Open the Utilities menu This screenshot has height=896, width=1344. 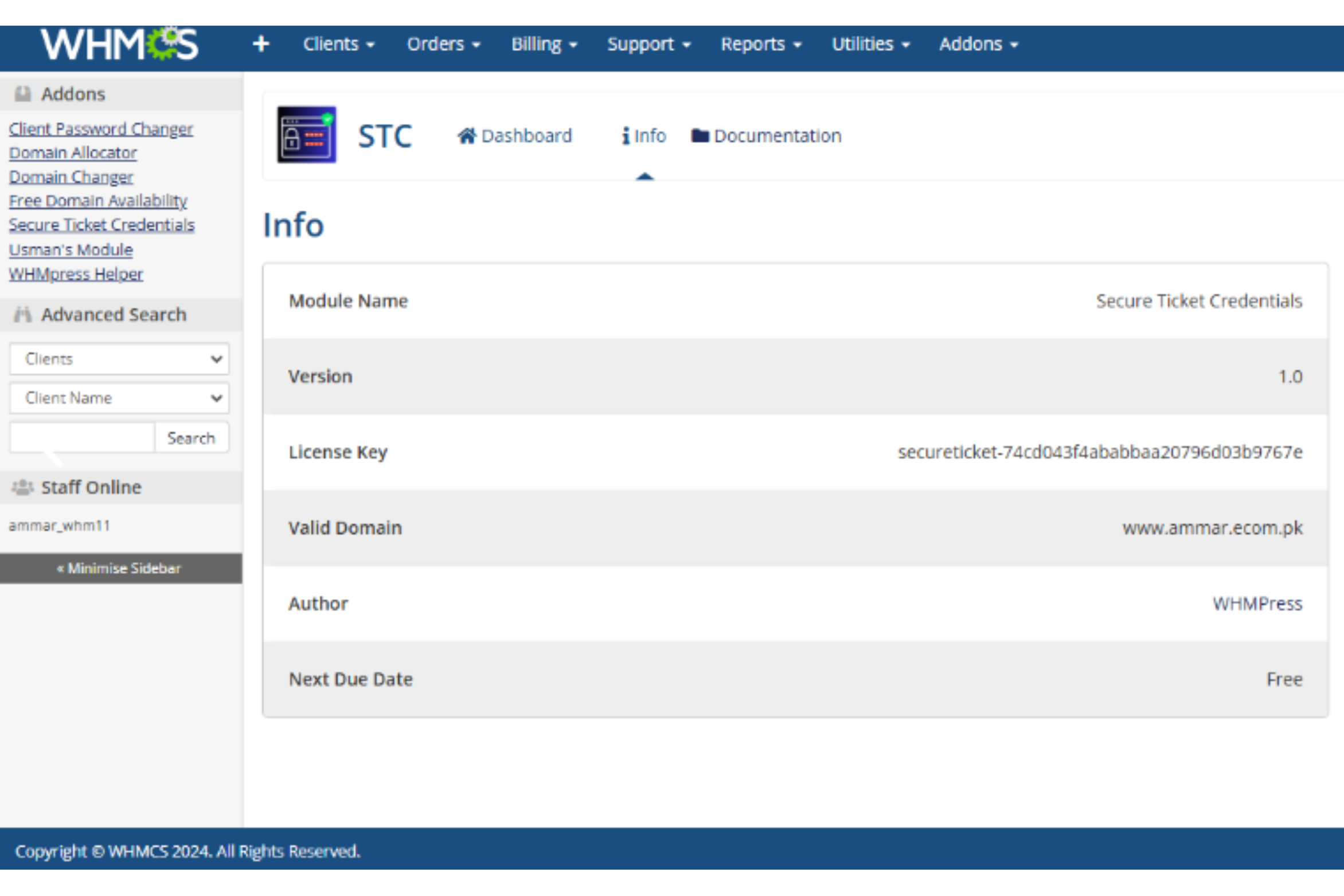[870, 44]
